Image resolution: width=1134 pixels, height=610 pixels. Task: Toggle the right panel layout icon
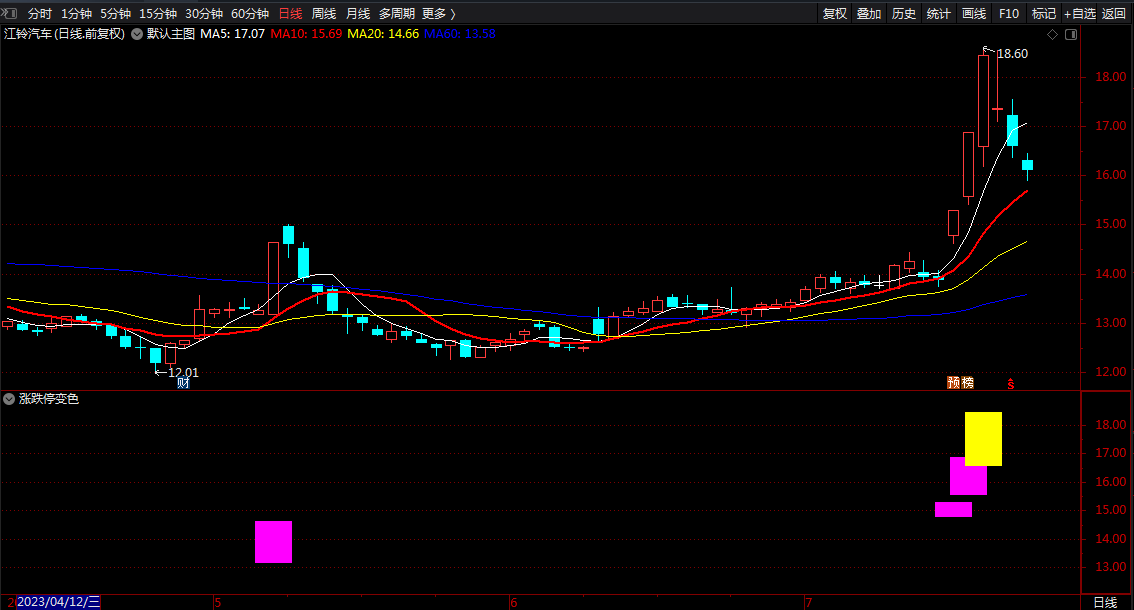coord(1071,35)
